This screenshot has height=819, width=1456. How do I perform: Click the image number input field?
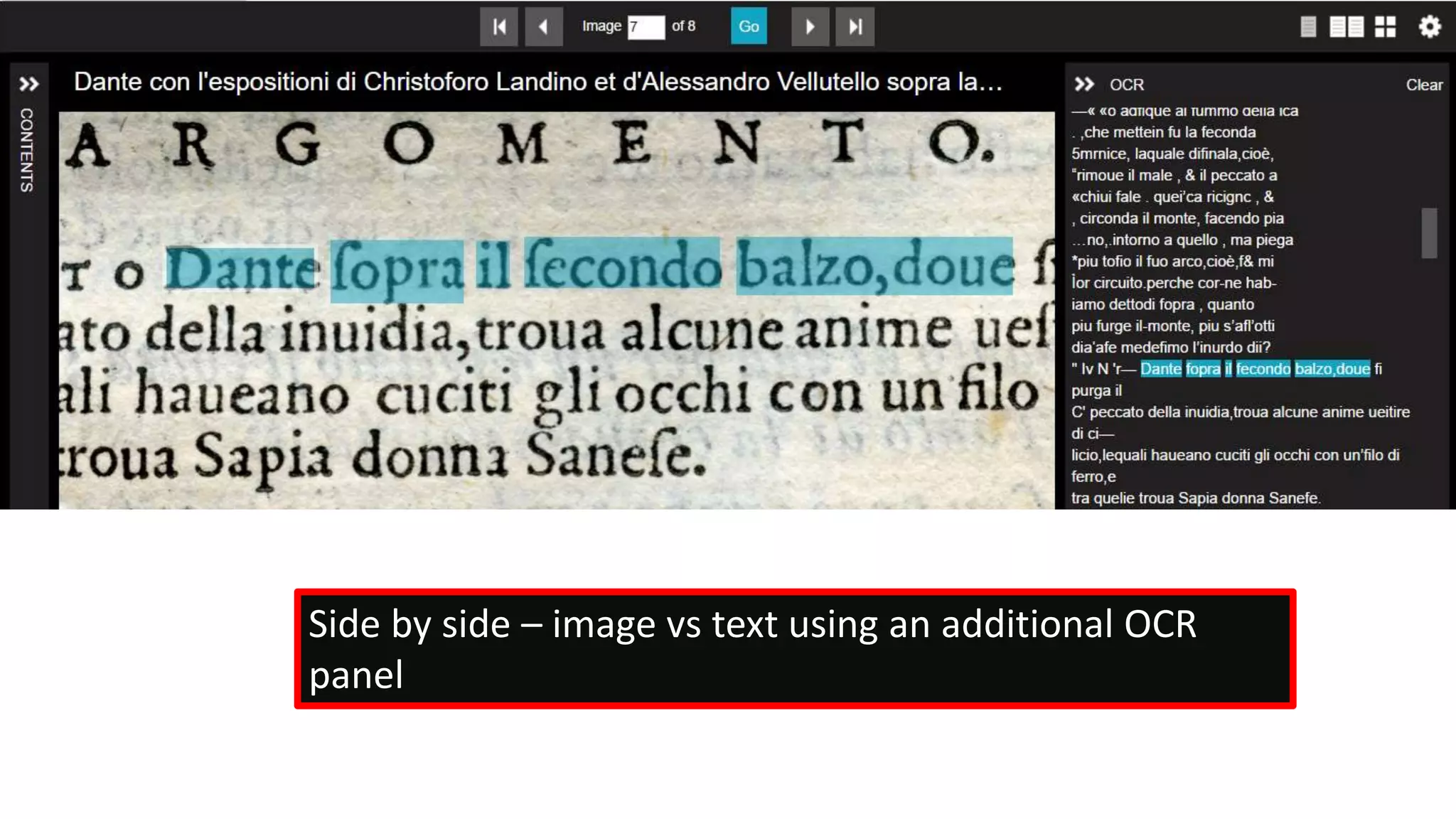(646, 27)
